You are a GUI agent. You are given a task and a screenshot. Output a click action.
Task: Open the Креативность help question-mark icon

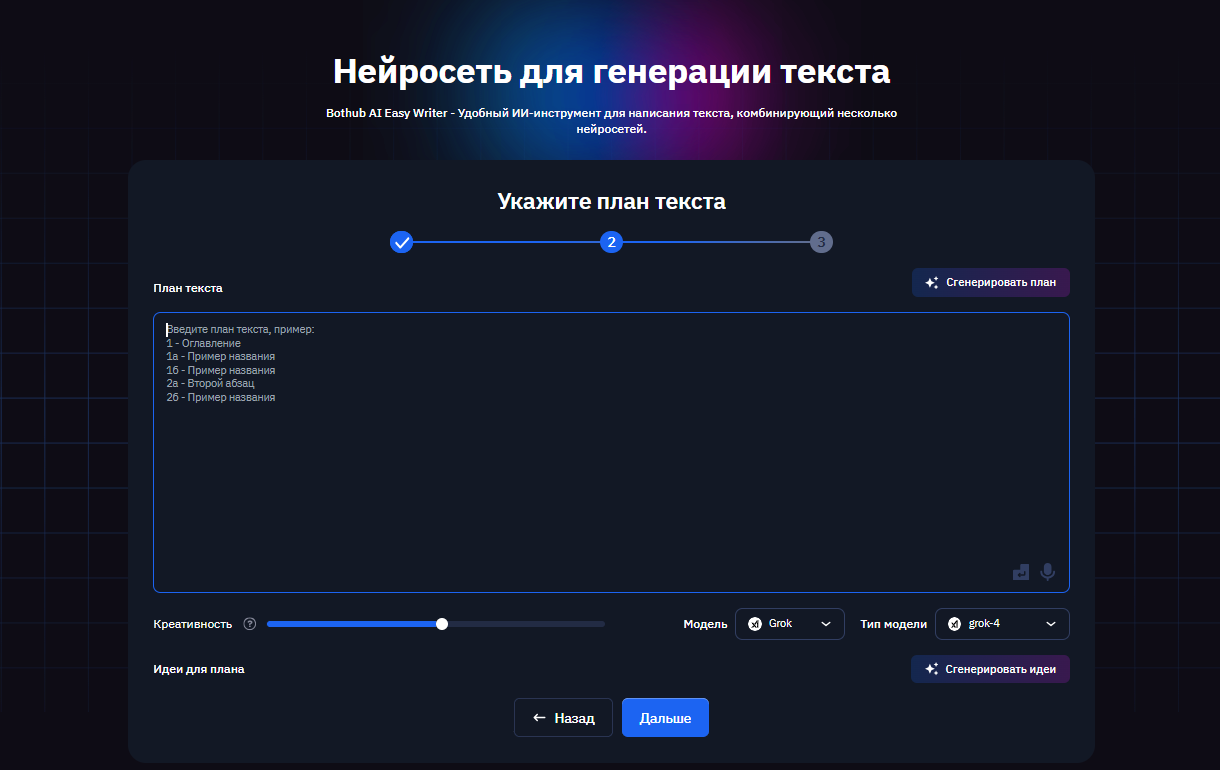pos(249,623)
